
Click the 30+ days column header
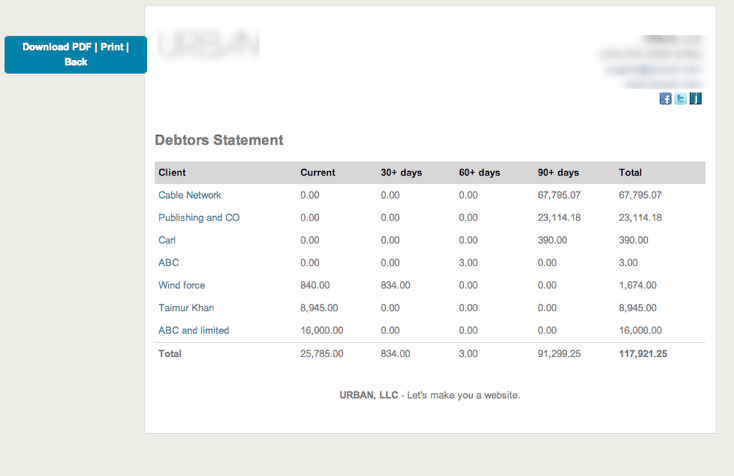click(x=401, y=173)
